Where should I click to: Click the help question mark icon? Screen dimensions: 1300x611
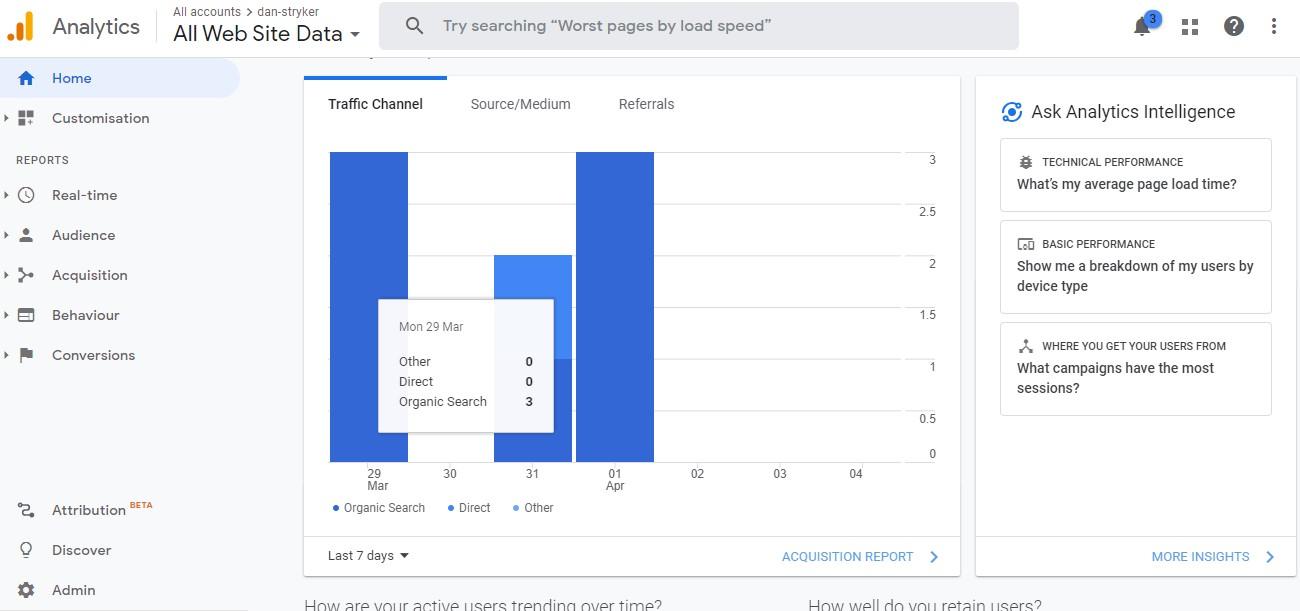[x=1234, y=27]
